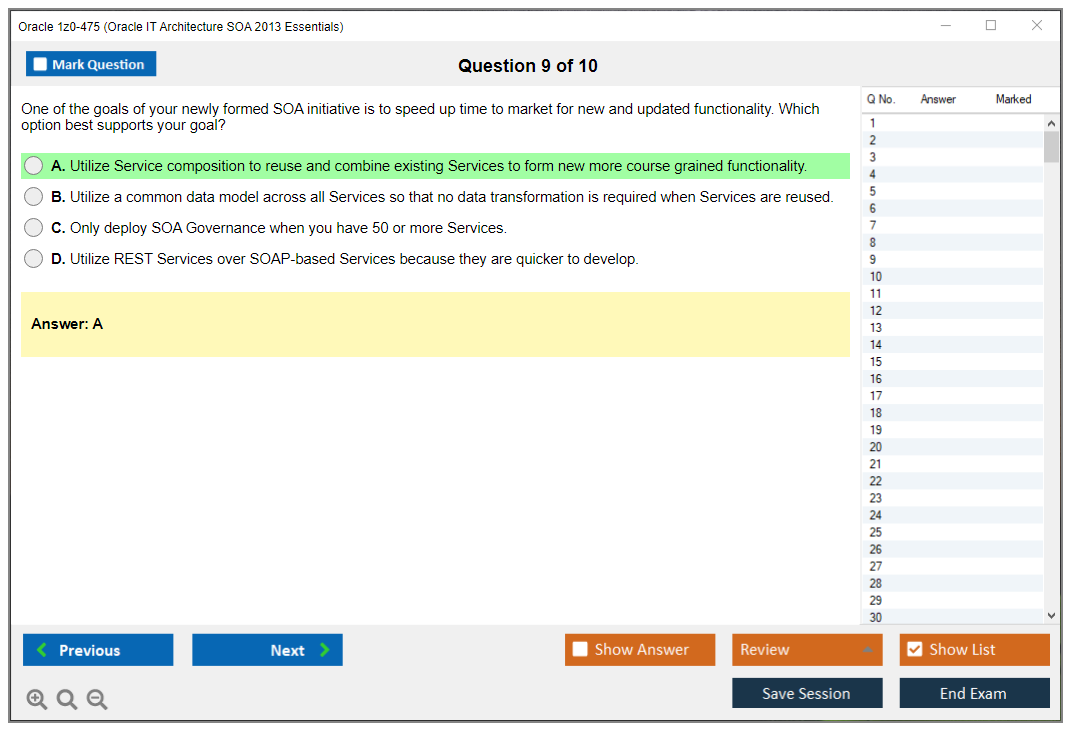Image resolution: width=1075 pixels, height=735 pixels.
Task: Click the zoom in magnifier icon
Action: (x=37, y=700)
